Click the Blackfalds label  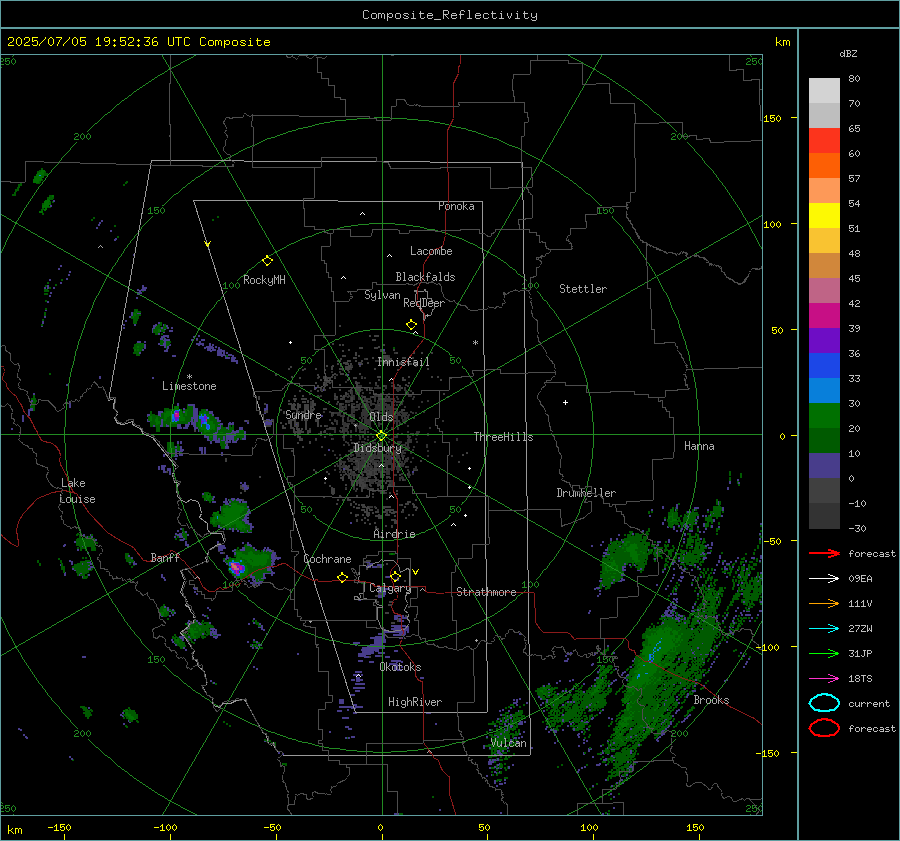point(425,277)
